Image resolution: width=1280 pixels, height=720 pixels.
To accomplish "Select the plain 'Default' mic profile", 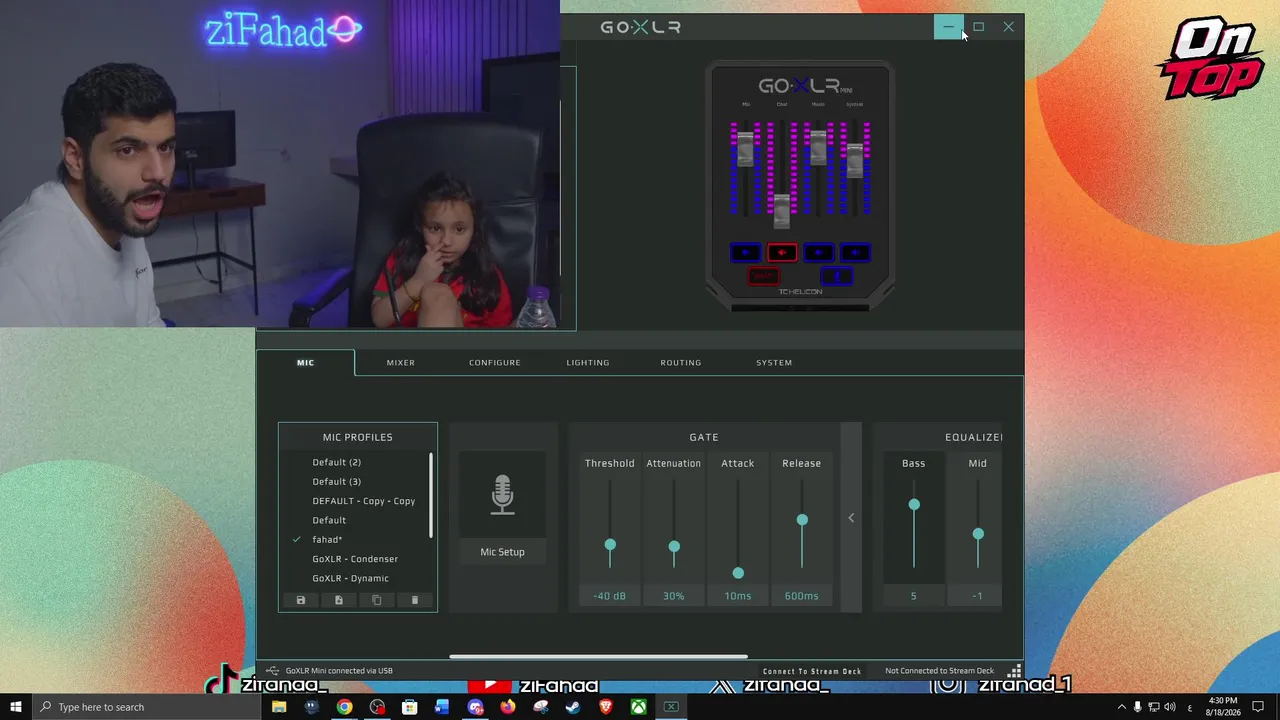I will click(x=329, y=520).
